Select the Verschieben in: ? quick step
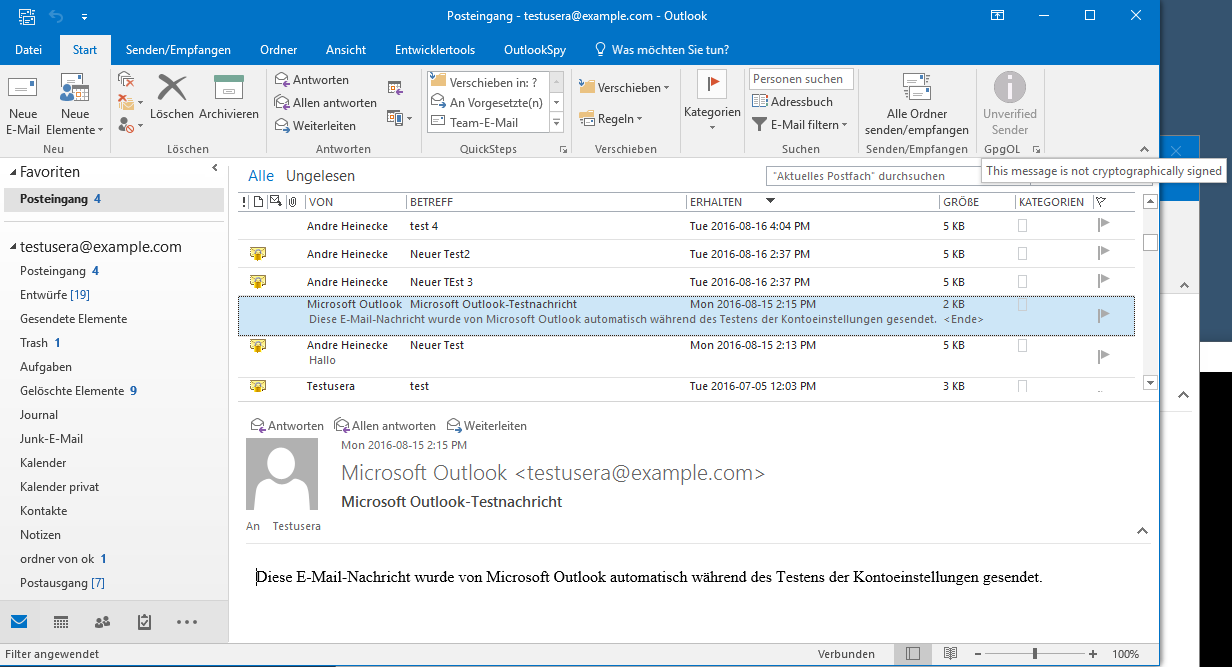The height and width of the screenshot is (667, 1232). click(487, 82)
